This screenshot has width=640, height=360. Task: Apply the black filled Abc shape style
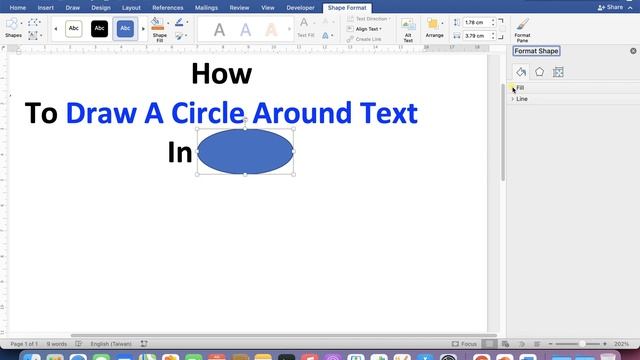(99, 29)
